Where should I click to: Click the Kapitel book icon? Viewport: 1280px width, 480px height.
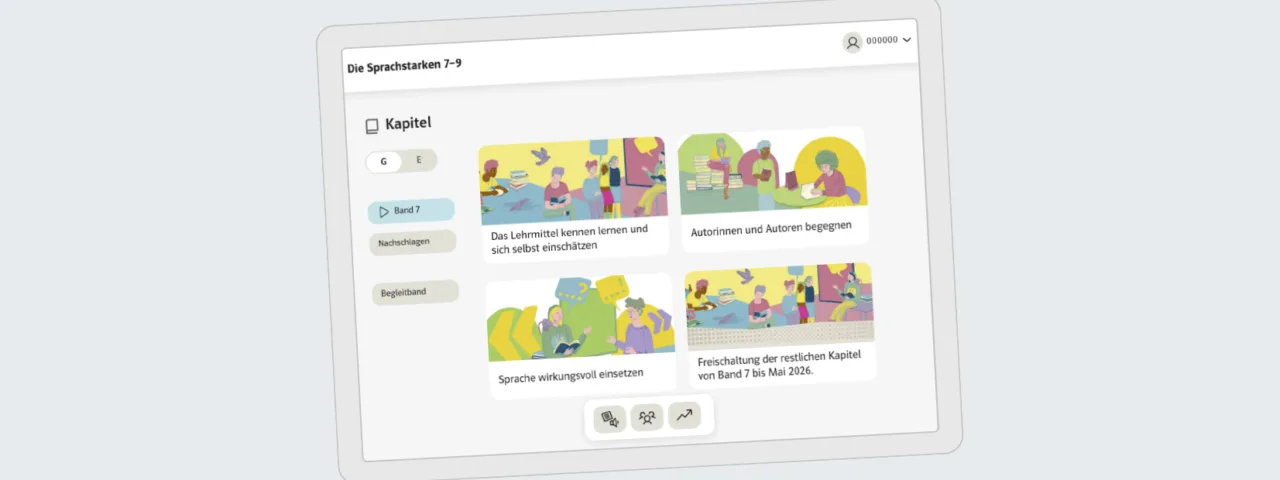click(372, 126)
